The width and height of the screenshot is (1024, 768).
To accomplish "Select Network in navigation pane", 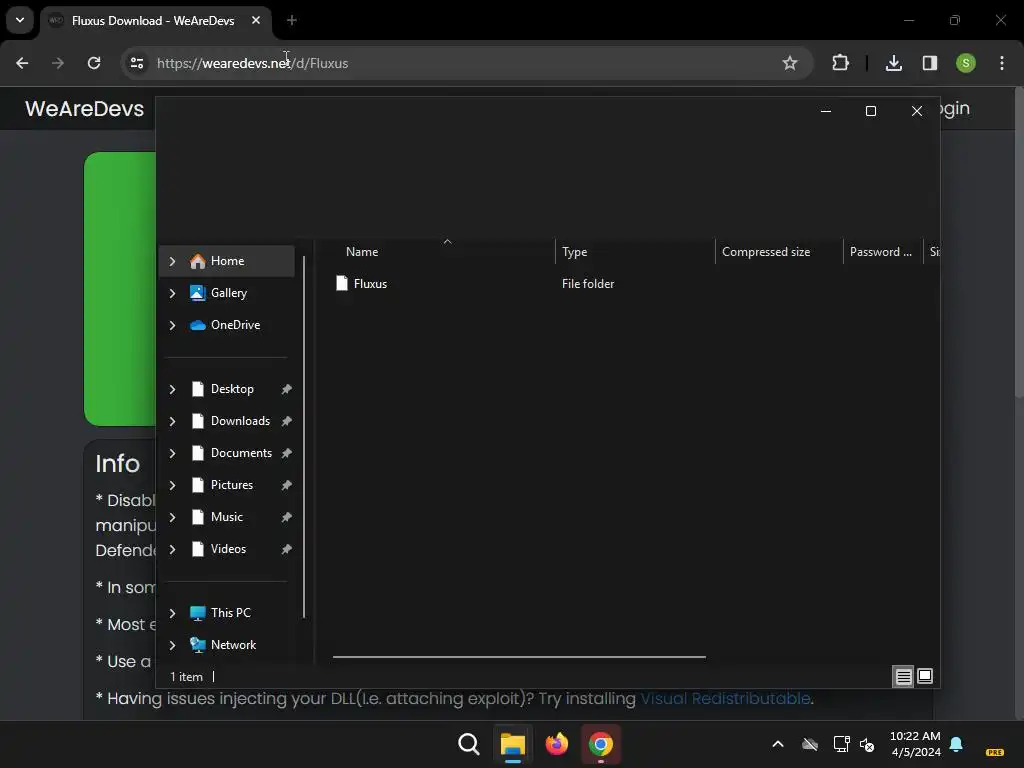I will [x=227, y=645].
